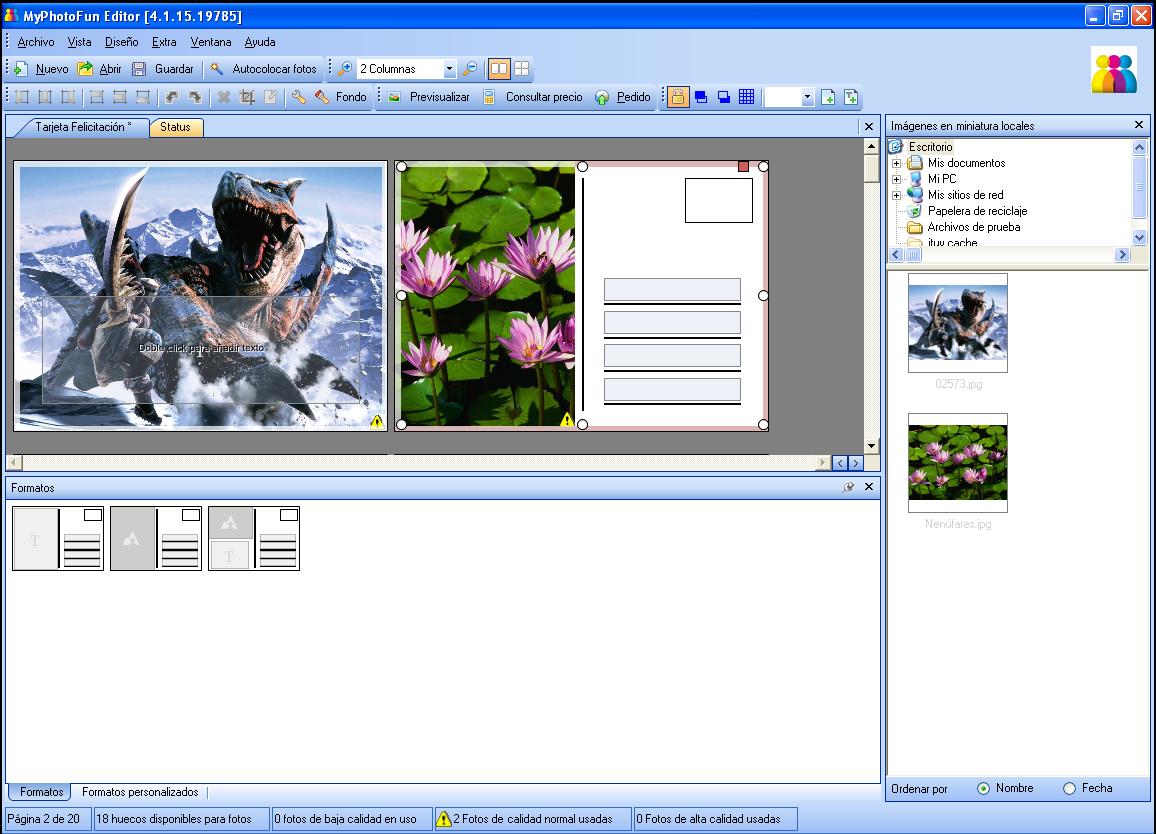The image size is (1156, 834).
Task: Click the first alignment icon in the editing toolbar
Action: 22,97
